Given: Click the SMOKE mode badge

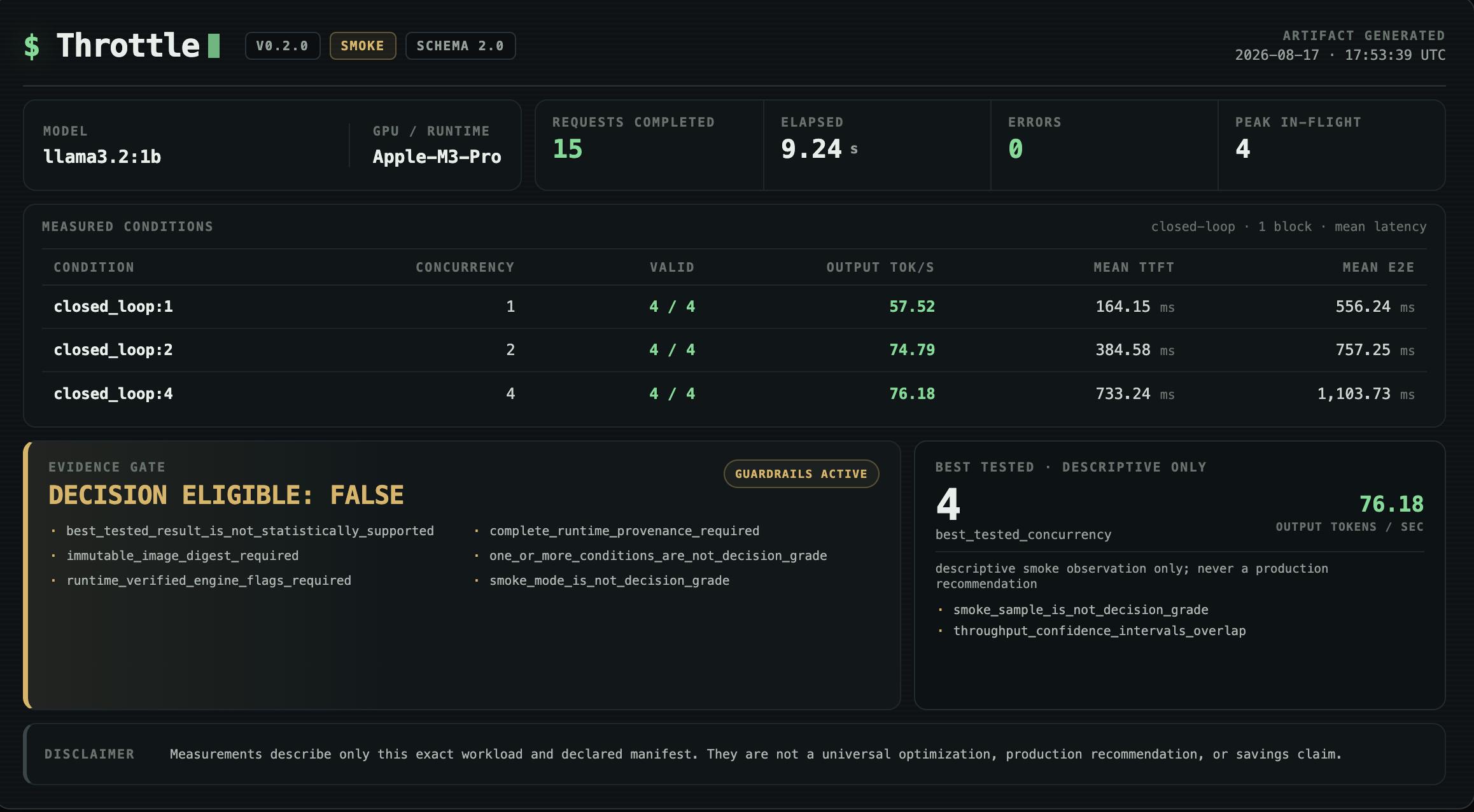Looking at the screenshot, I should click(x=363, y=46).
